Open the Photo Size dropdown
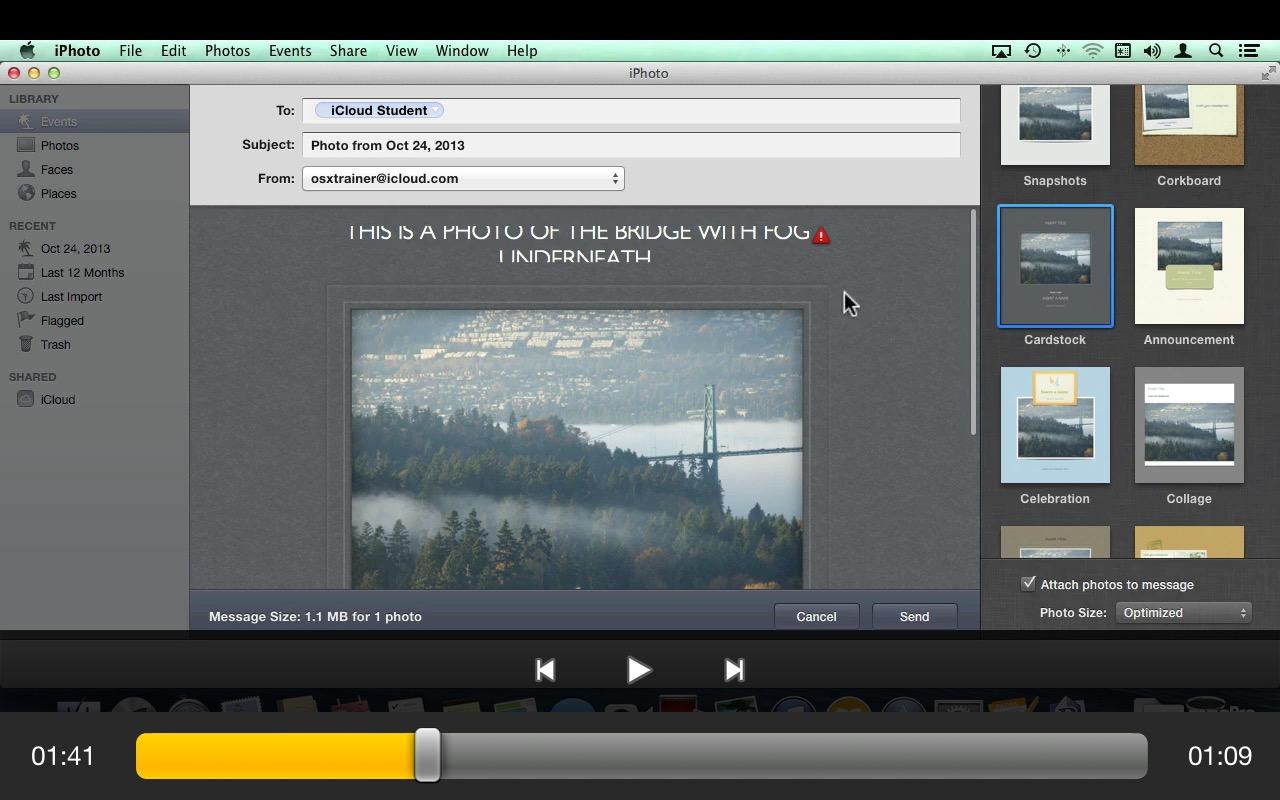The image size is (1280, 800). tap(1183, 613)
